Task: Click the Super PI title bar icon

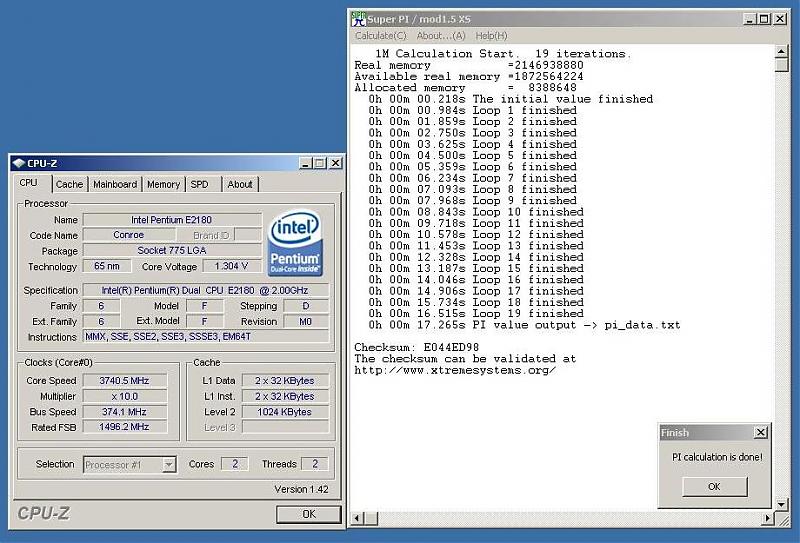Action: (x=359, y=19)
